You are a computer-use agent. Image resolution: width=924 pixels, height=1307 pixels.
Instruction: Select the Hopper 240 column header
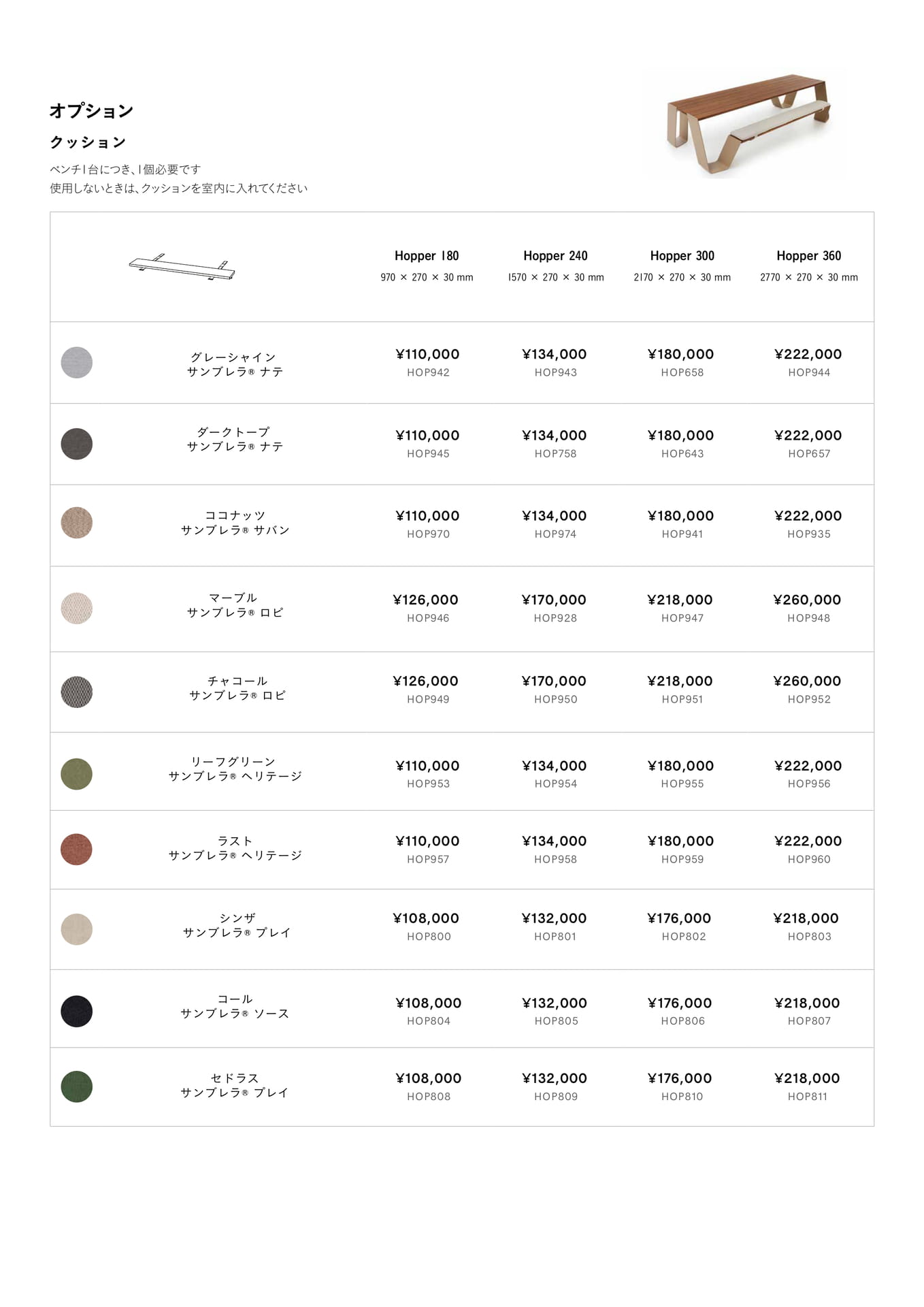[555, 256]
